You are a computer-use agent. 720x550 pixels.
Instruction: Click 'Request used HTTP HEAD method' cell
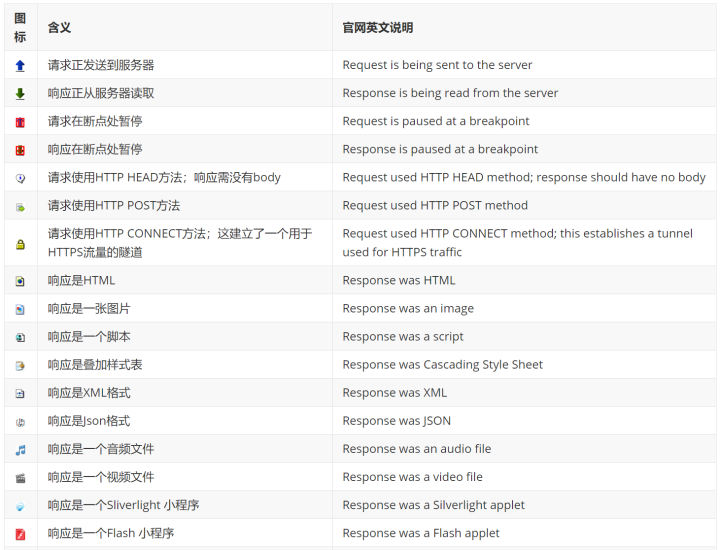524,177
